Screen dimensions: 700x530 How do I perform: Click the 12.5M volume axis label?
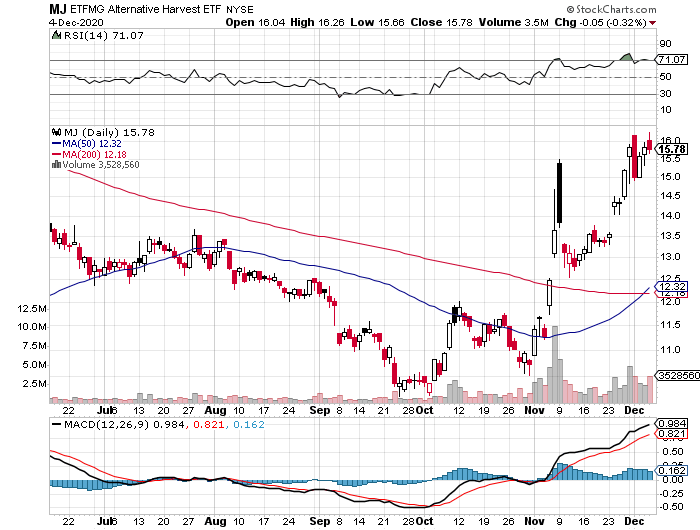[32, 309]
